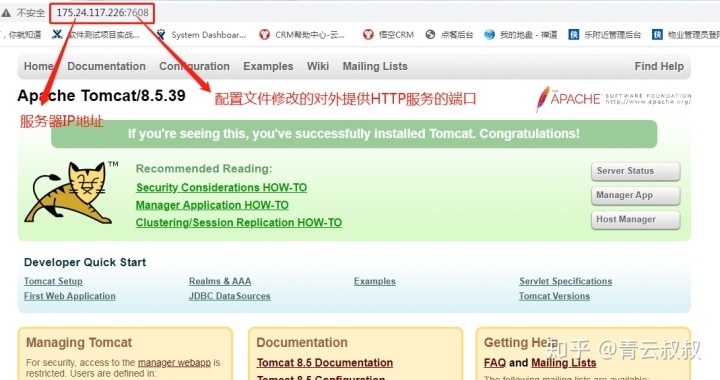This screenshot has height=380, width=720.
Task: Click the Server Status button
Action: point(636,171)
